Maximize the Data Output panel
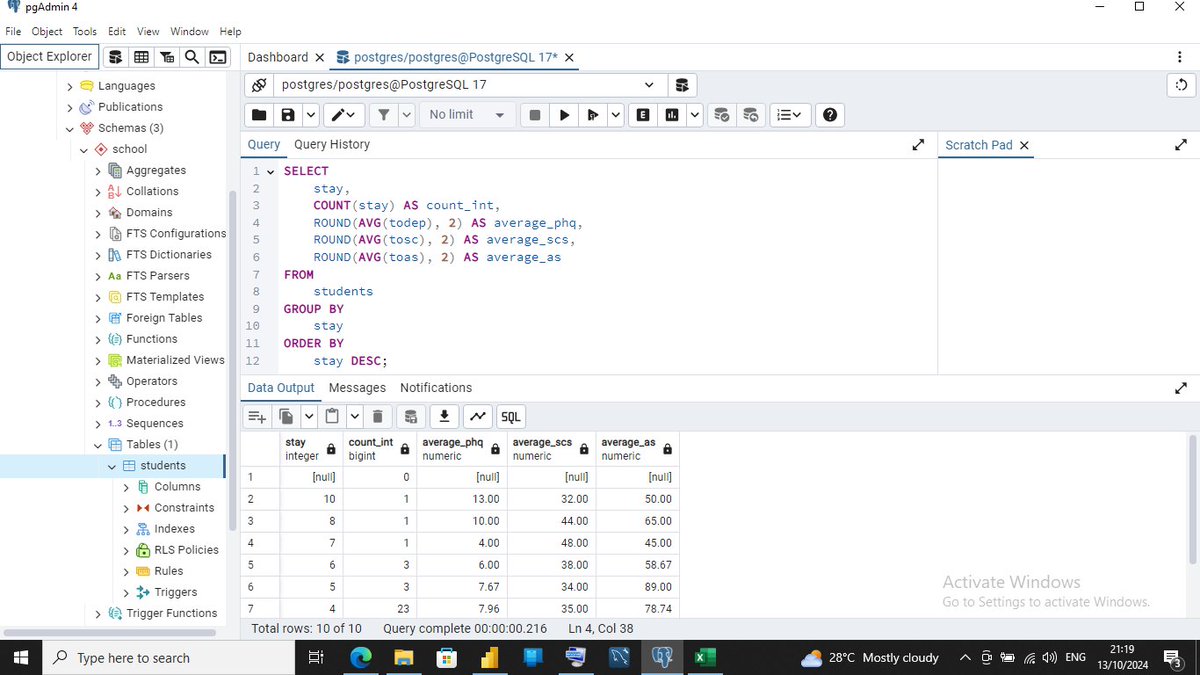The image size is (1200, 675). point(1181,388)
